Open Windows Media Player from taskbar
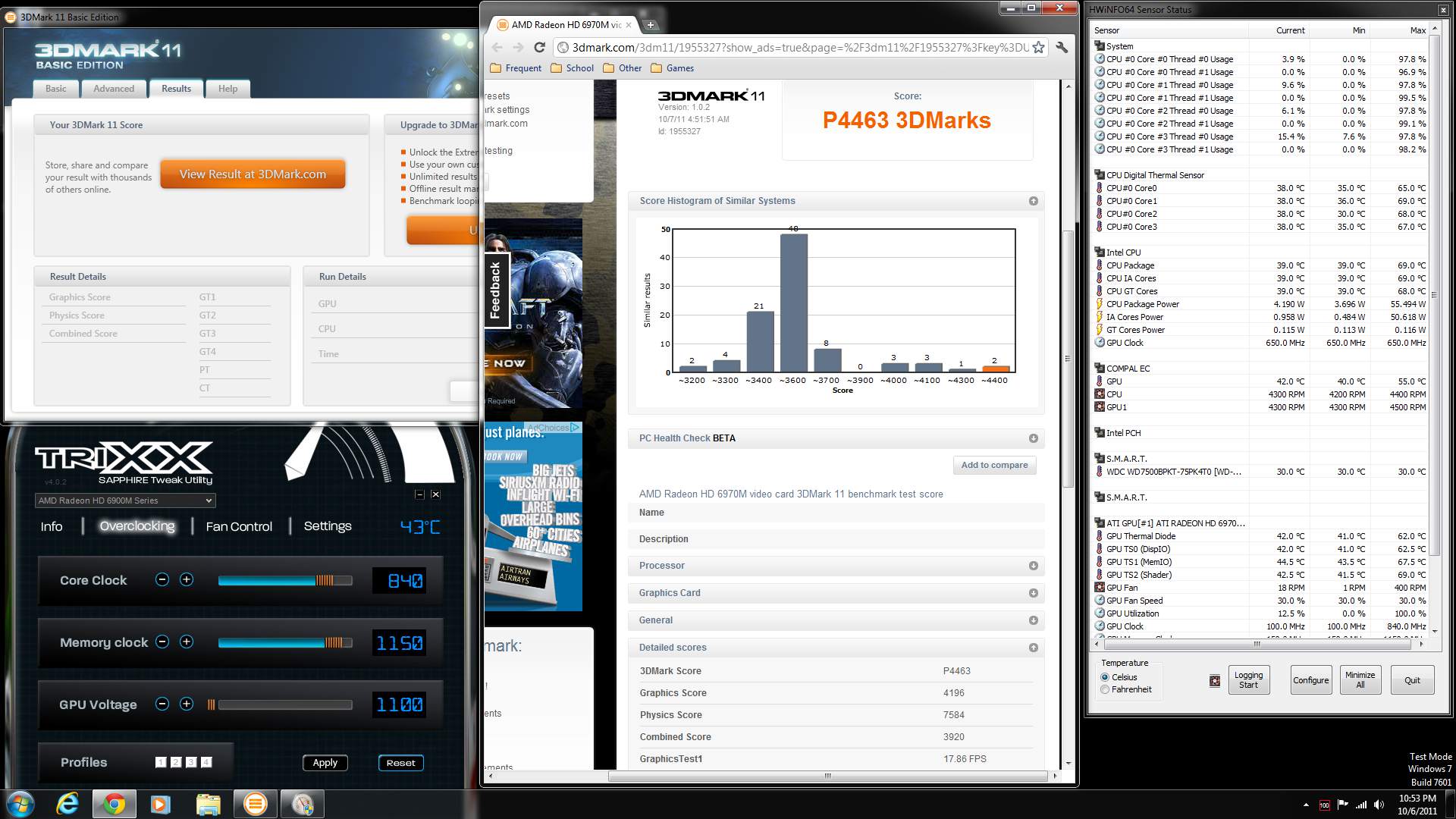This screenshot has height=819, width=1456. pyautogui.click(x=160, y=804)
